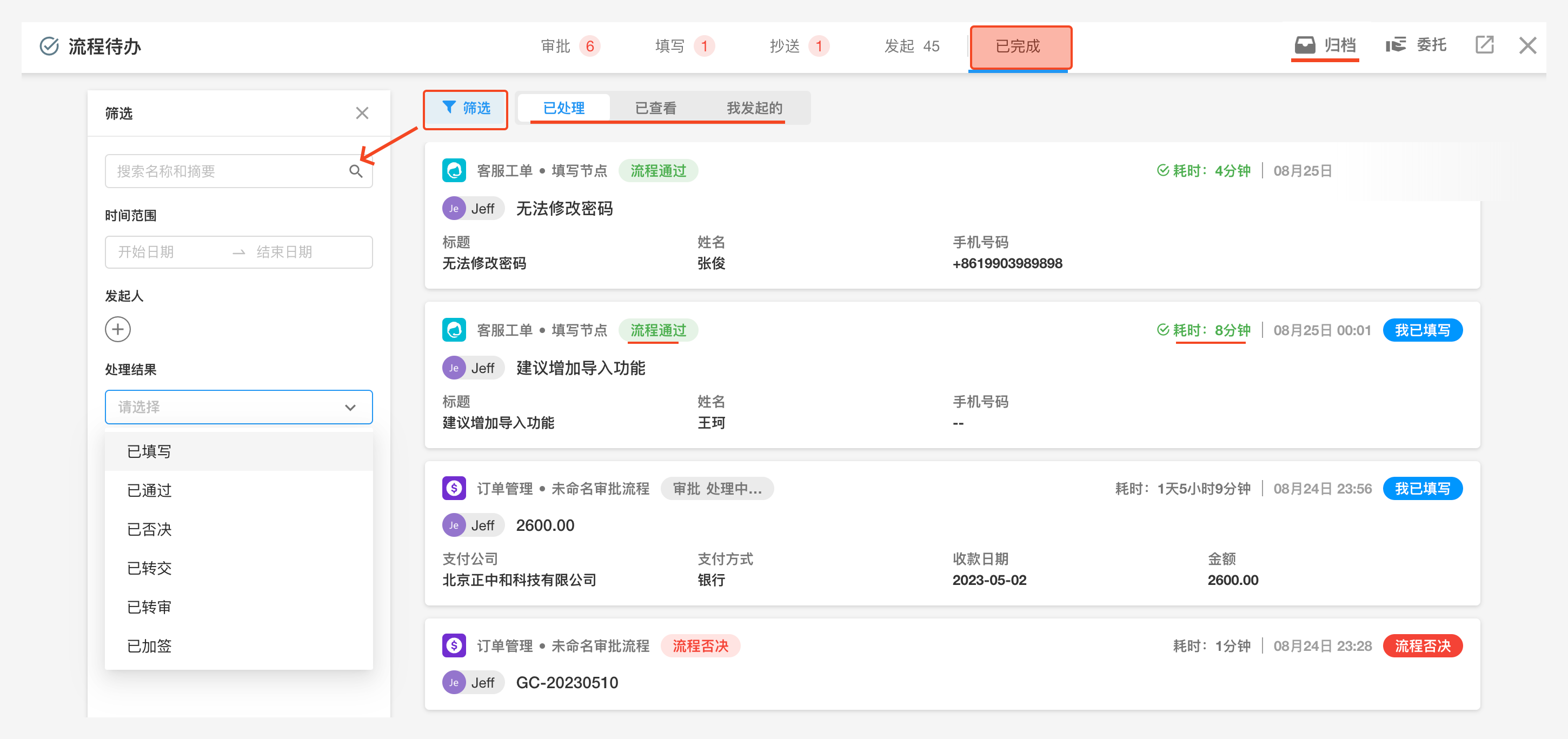Click the name 张俊
The width and height of the screenshot is (1568, 739).
(x=711, y=264)
